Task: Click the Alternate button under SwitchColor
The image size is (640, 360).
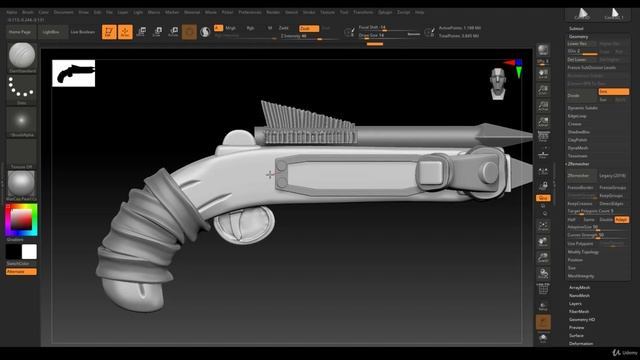Action: 21,272
